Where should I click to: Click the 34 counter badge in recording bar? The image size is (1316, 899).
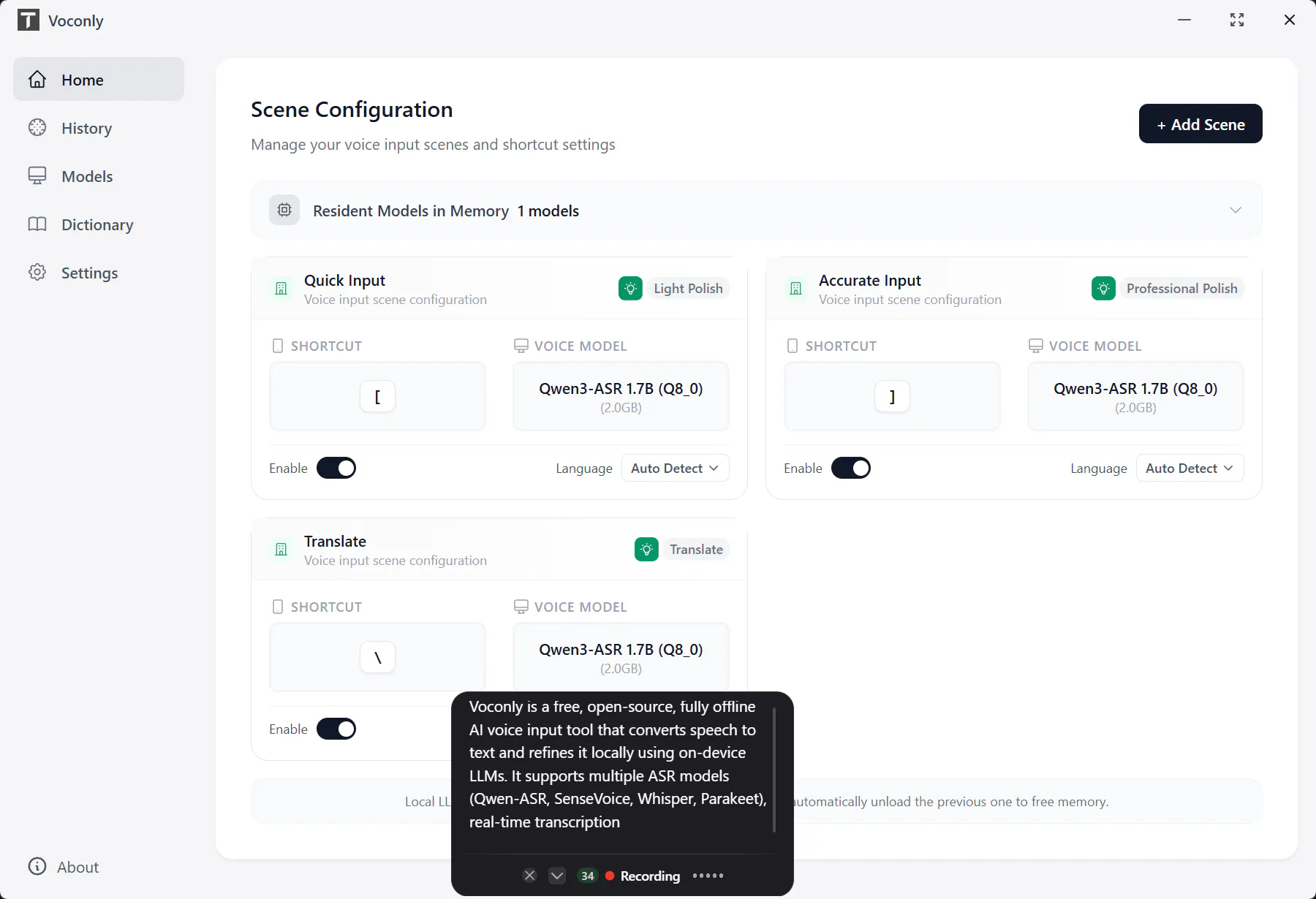click(x=588, y=876)
